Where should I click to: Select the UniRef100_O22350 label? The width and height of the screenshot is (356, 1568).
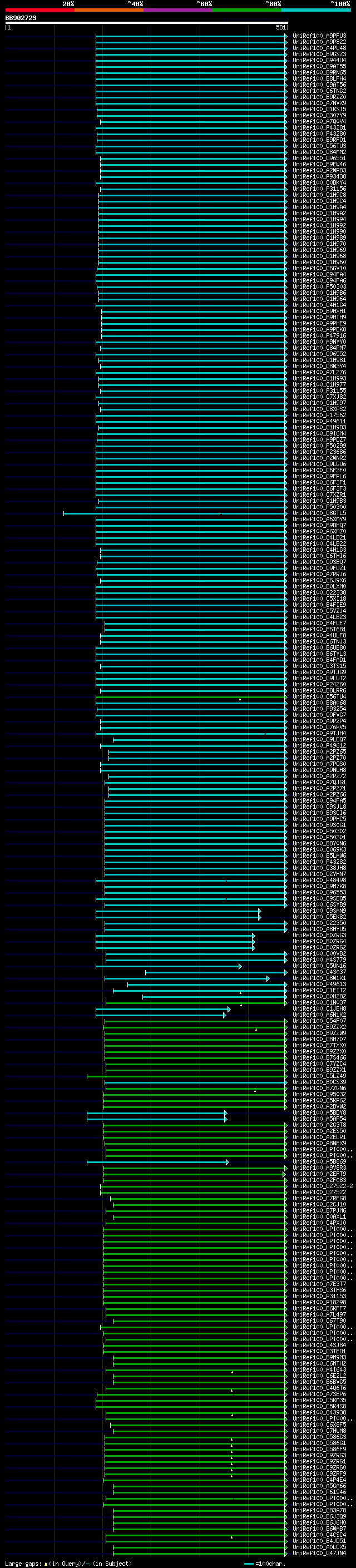tap(319, 923)
